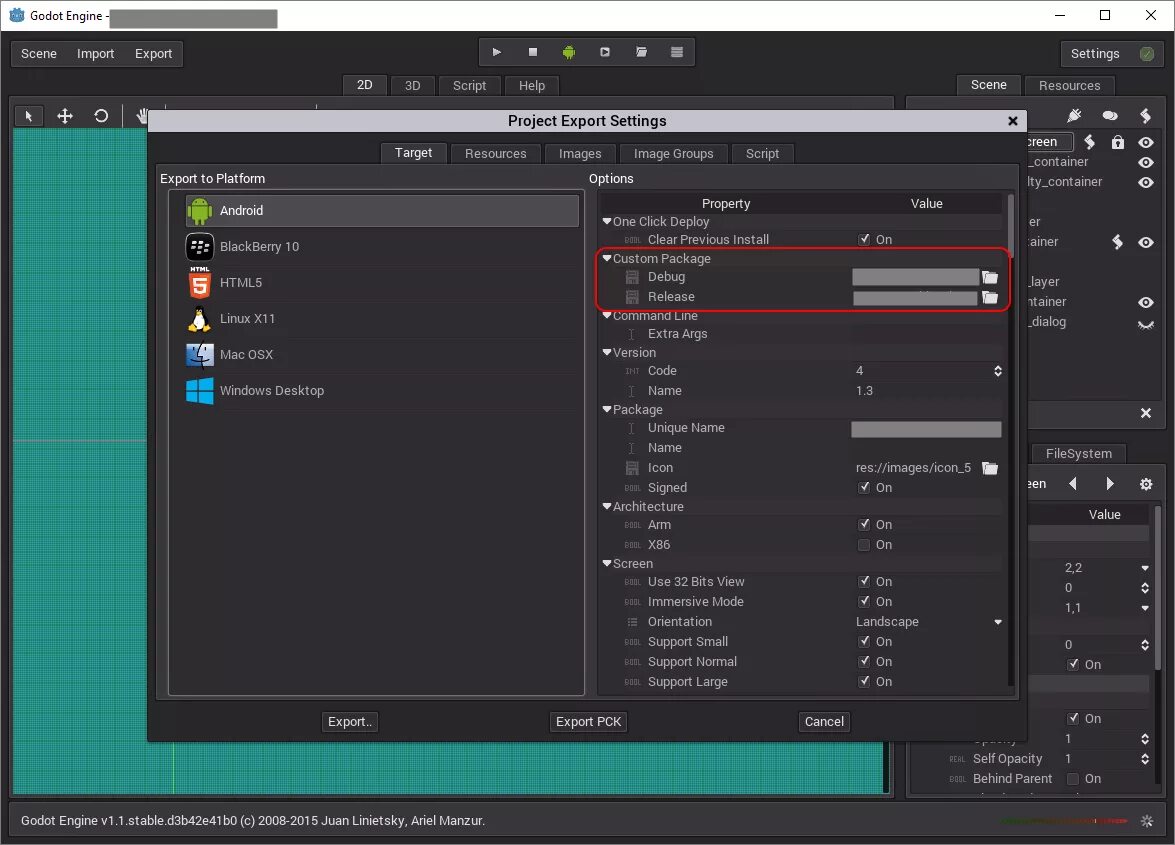Screen dimensions: 1175x845
Task: Go back in FileSystem panel
Action: [1073, 484]
